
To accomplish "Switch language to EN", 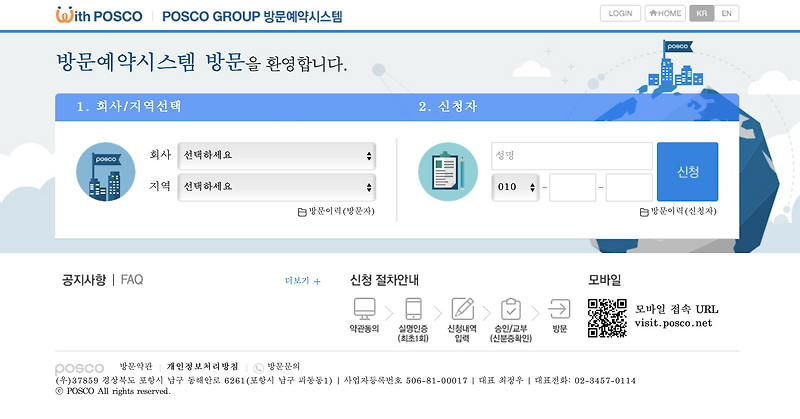I will (x=727, y=13).
